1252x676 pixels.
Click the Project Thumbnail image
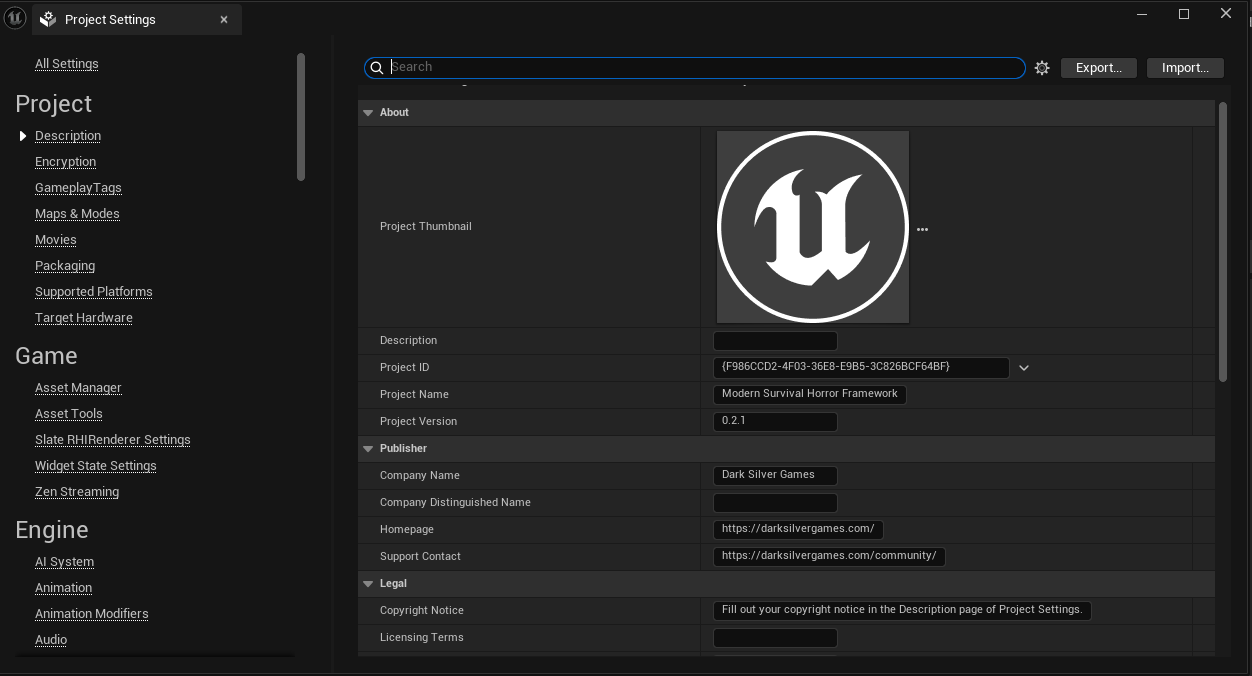pyautogui.click(x=812, y=227)
